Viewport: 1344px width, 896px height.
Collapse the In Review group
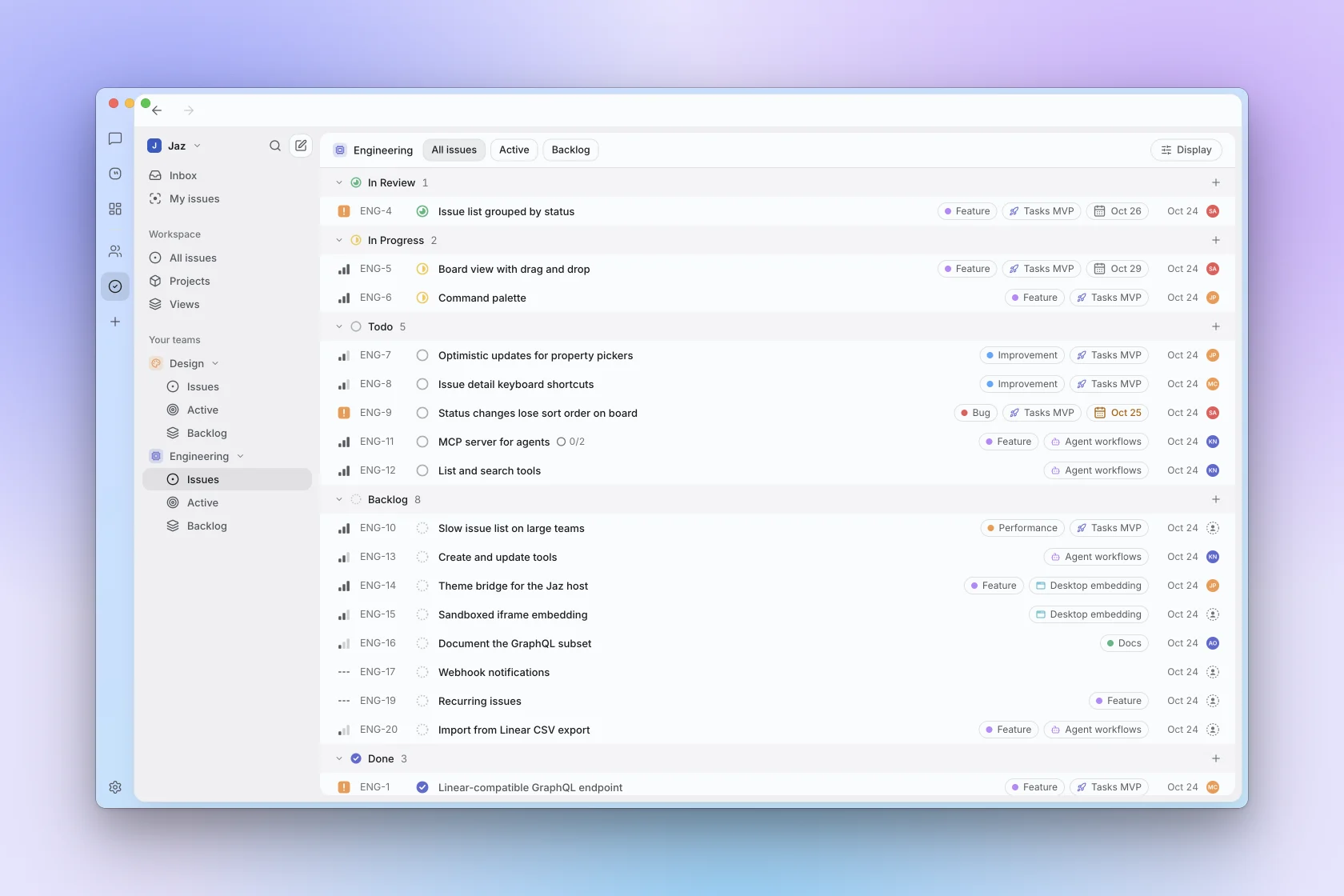coord(339,182)
